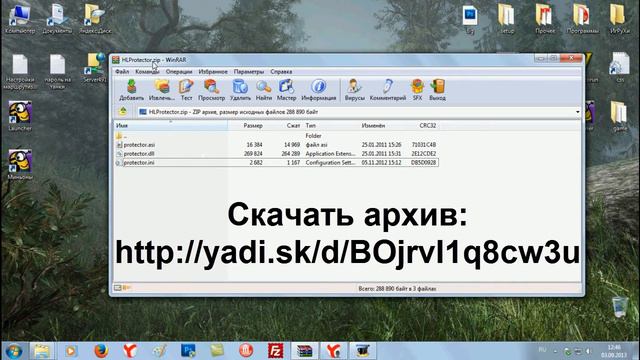The width and height of the screenshot is (640, 360).
Task: Click the Программы desktop folder
Action: coord(582,18)
